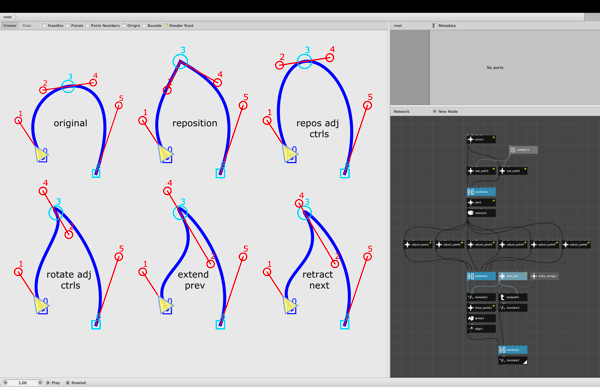Screen dimensions: 600x387
Task: Select the adjust_point3 node
Action: point(481,244)
